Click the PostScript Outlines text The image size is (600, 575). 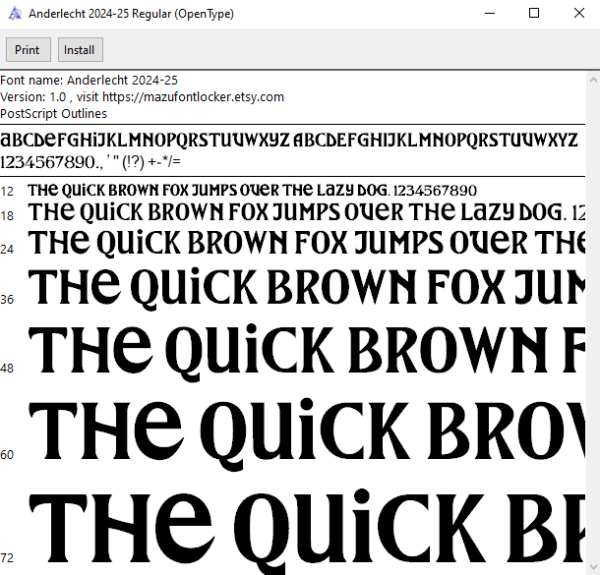click(x=54, y=114)
